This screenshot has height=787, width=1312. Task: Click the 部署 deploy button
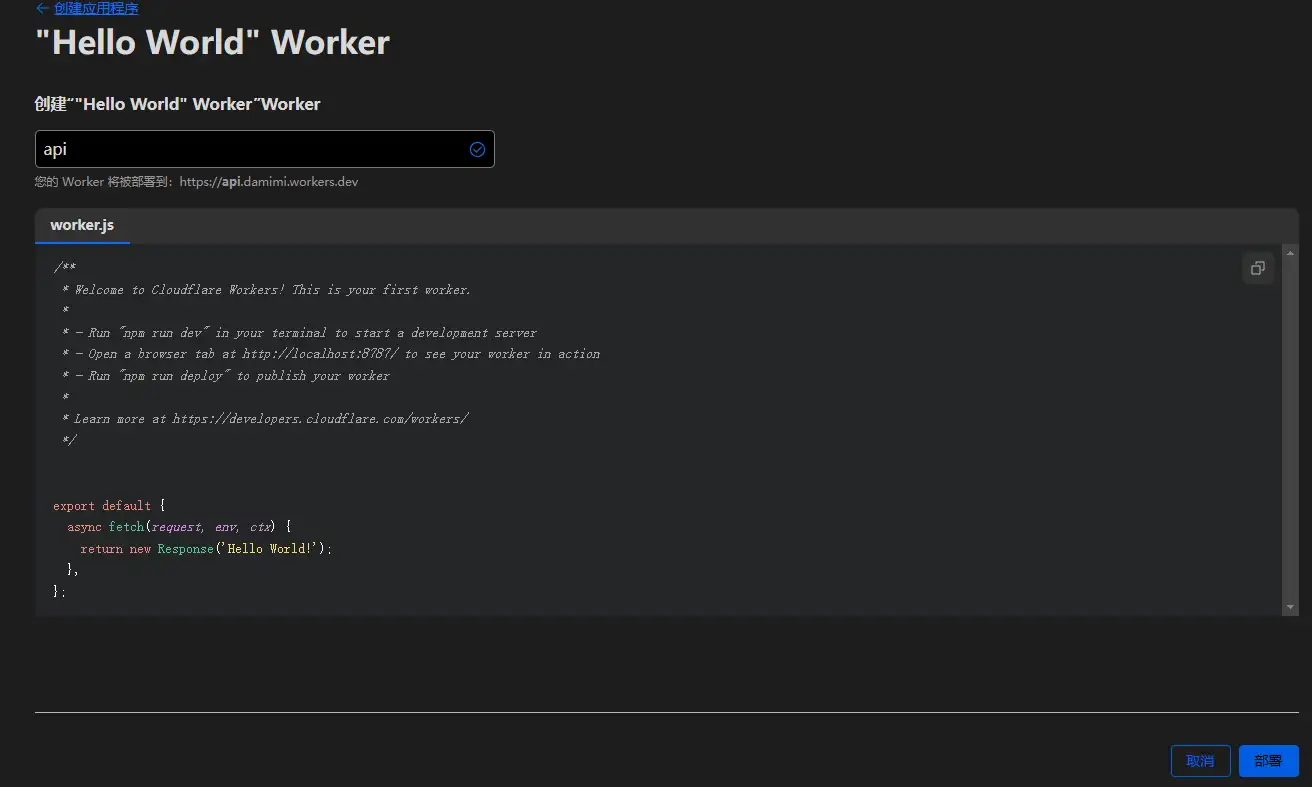[x=1268, y=761]
